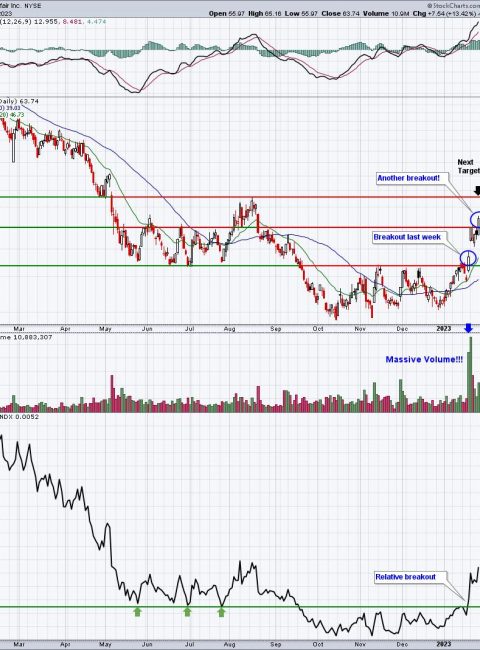Click the 'Next Target' text label
The height and width of the screenshot is (650, 480).
coord(468,167)
